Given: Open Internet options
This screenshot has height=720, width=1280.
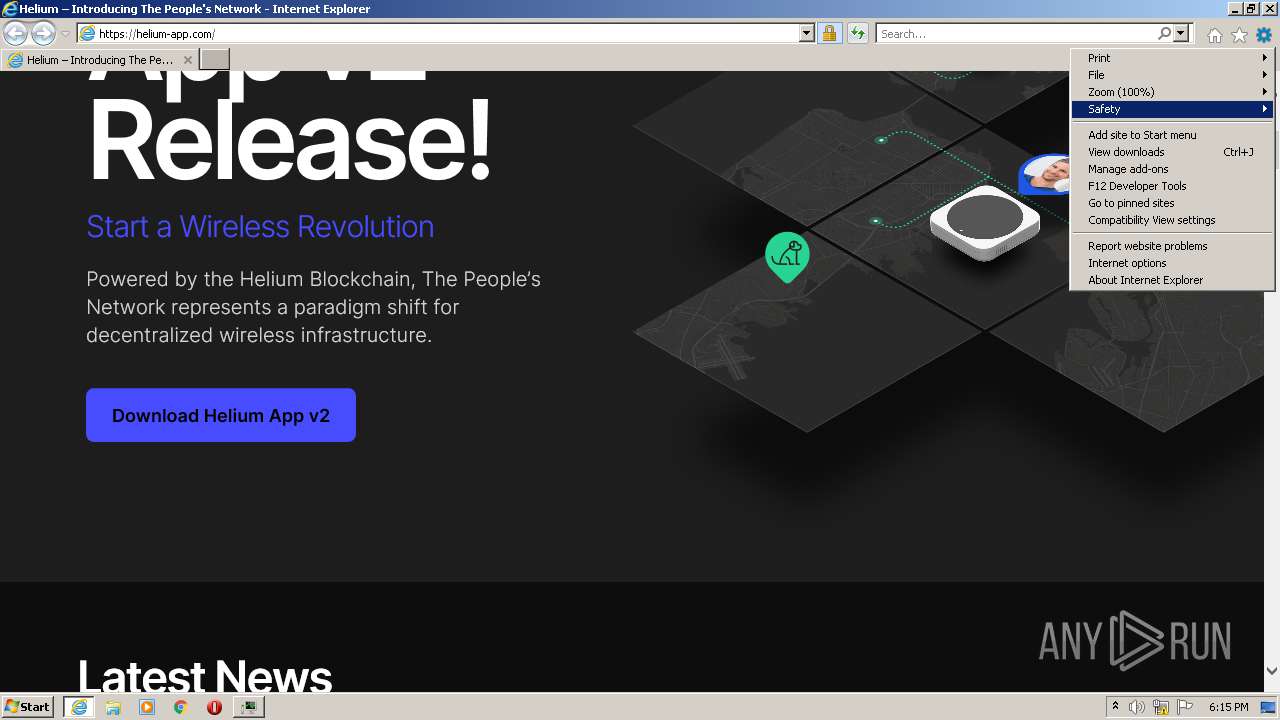Looking at the screenshot, I should pyautogui.click(x=1172, y=263).
